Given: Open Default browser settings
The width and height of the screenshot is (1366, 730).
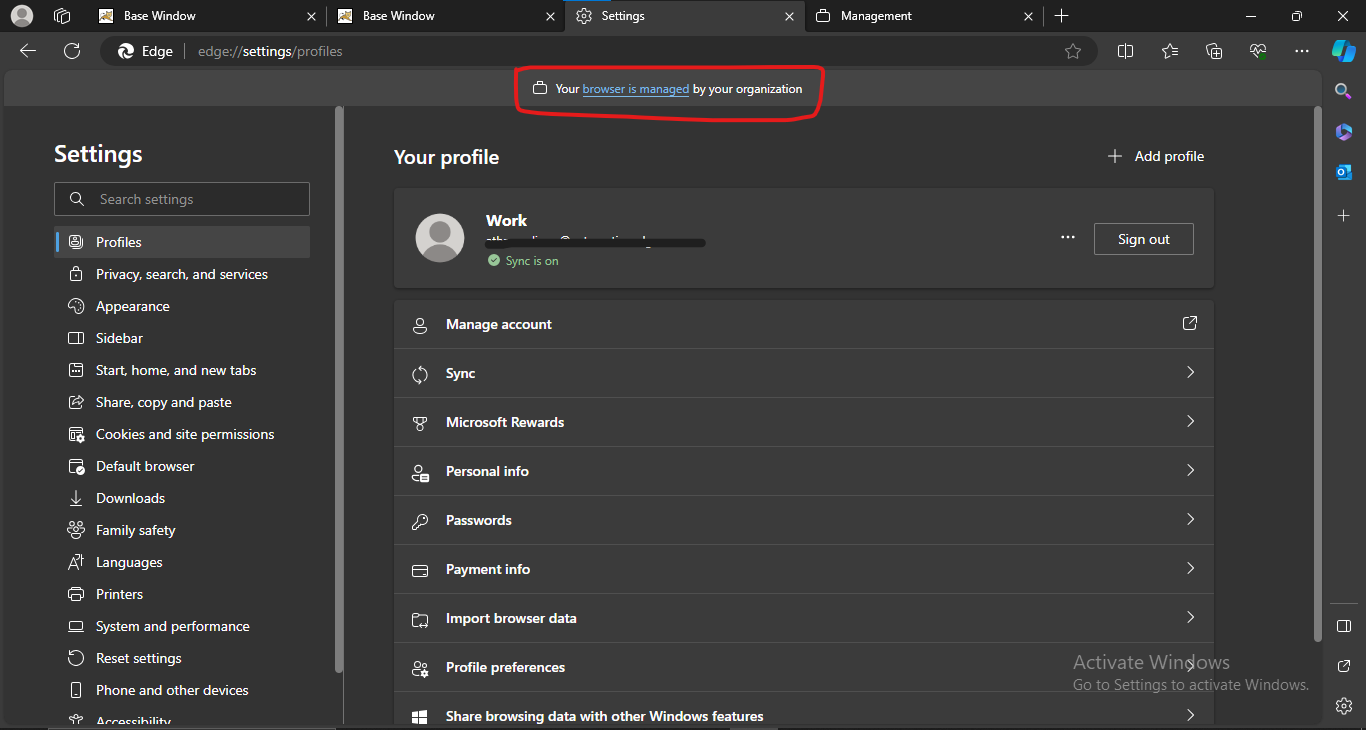Looking at the screenshot, I should point(182,466).
